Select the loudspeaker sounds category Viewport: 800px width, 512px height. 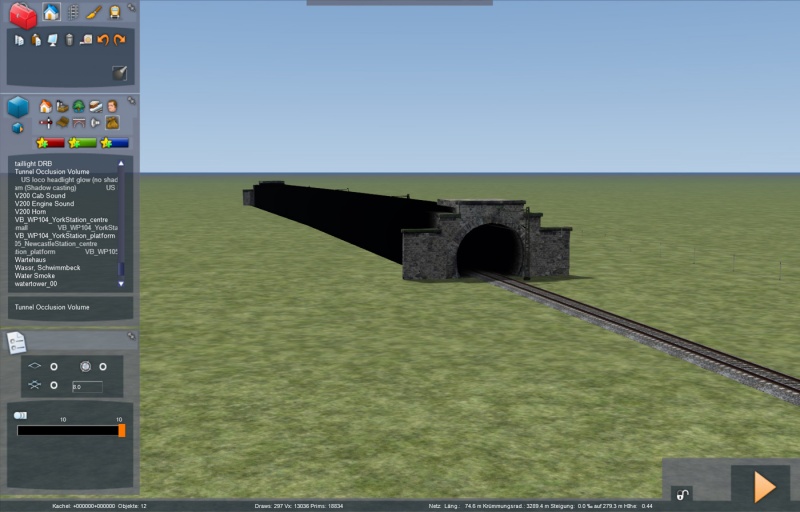coord(95,122)
